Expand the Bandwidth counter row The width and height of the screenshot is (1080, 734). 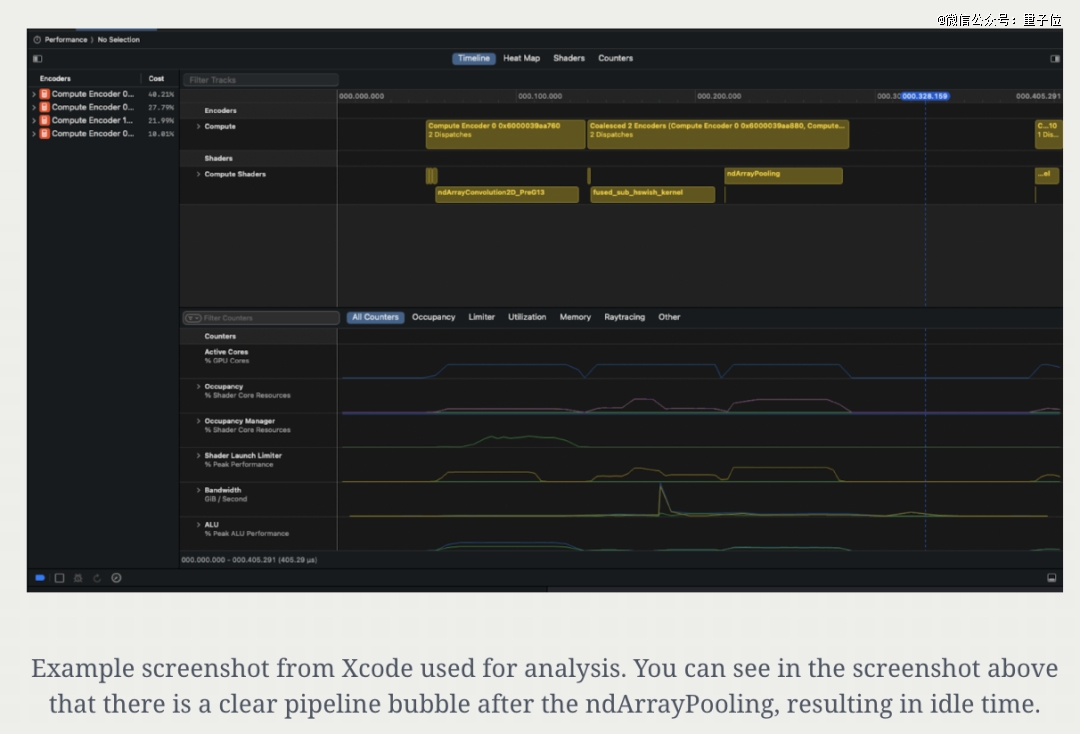[198, 491]
